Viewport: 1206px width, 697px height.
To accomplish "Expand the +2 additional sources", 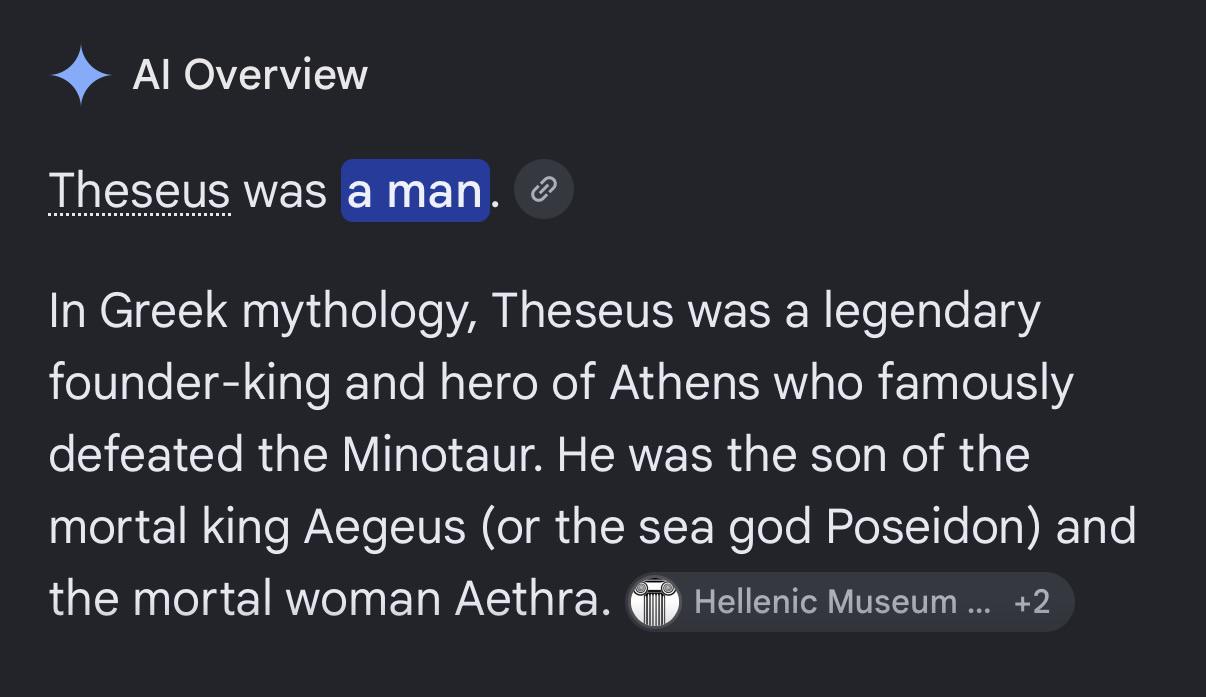I will 1031,602.
